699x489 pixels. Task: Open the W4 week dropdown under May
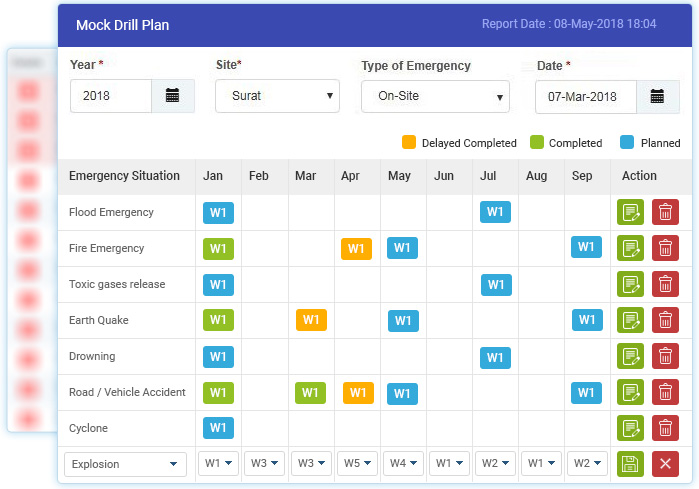pos(403,464)
